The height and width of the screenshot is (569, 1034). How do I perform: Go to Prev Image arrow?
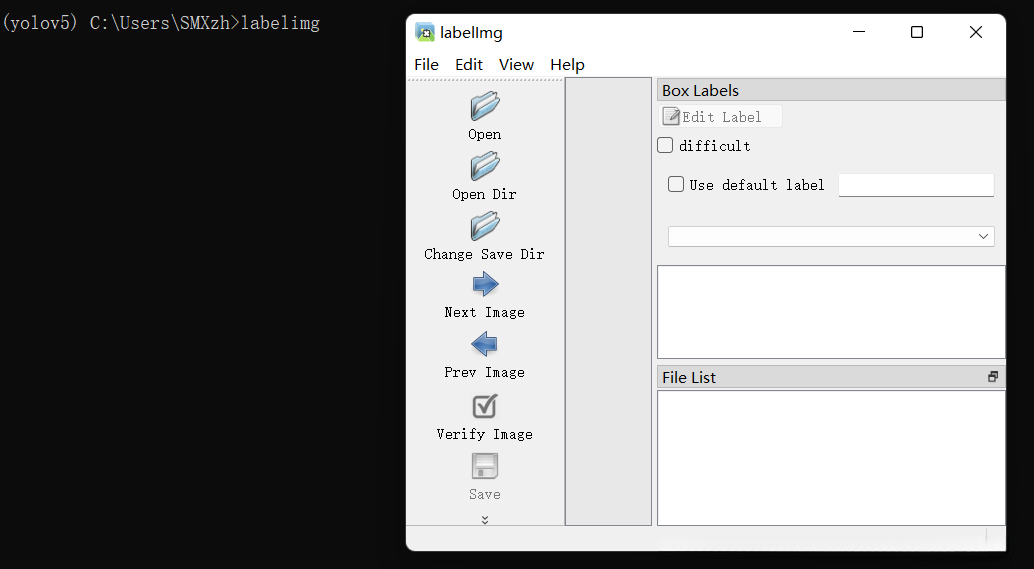pyautogui.click(x=485, y=345)
